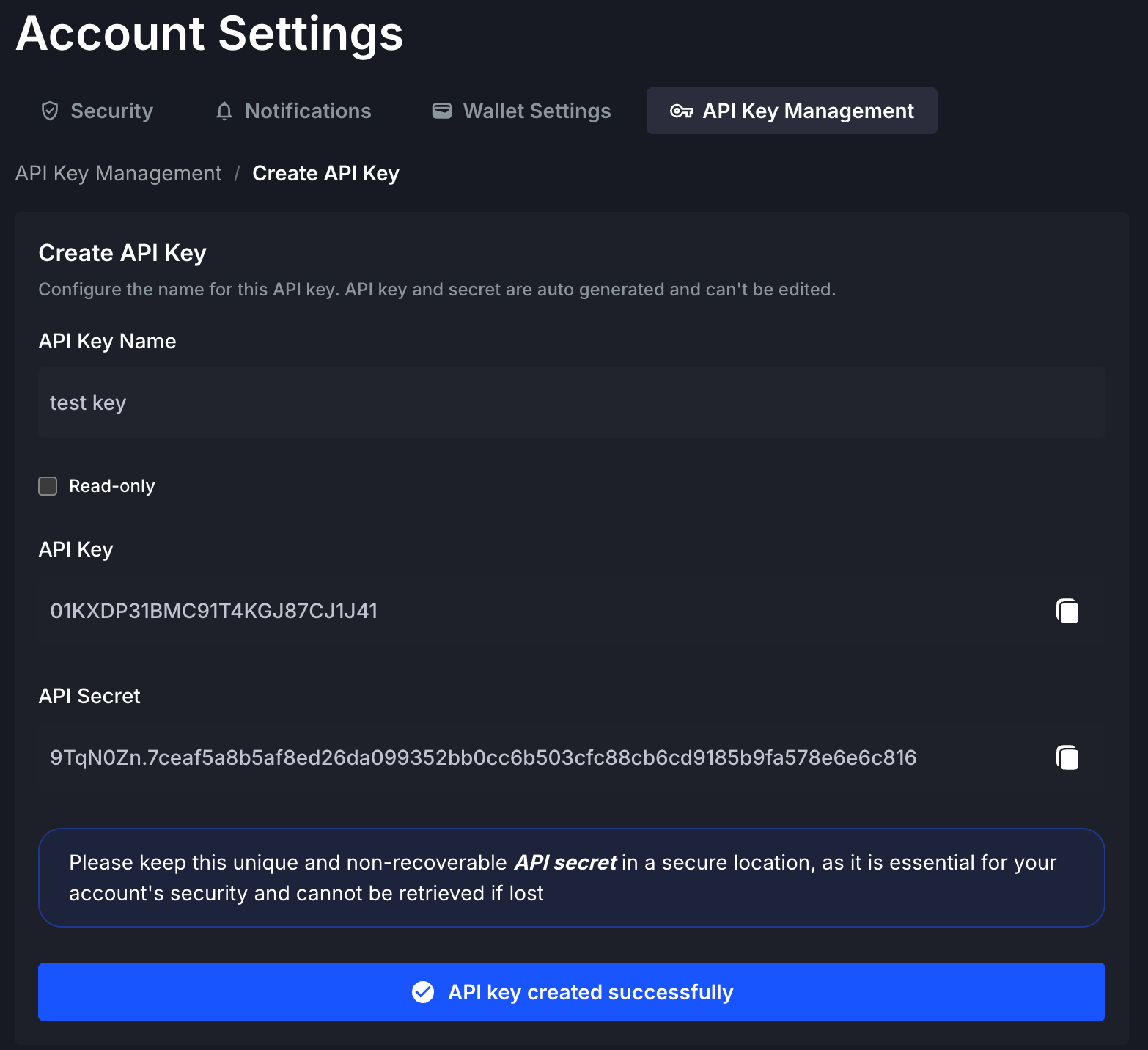Image resolution: width=1148 pixels, height=1050 pixels.
Task: Click the Account Settings page heading
Action: pos(210,34)
